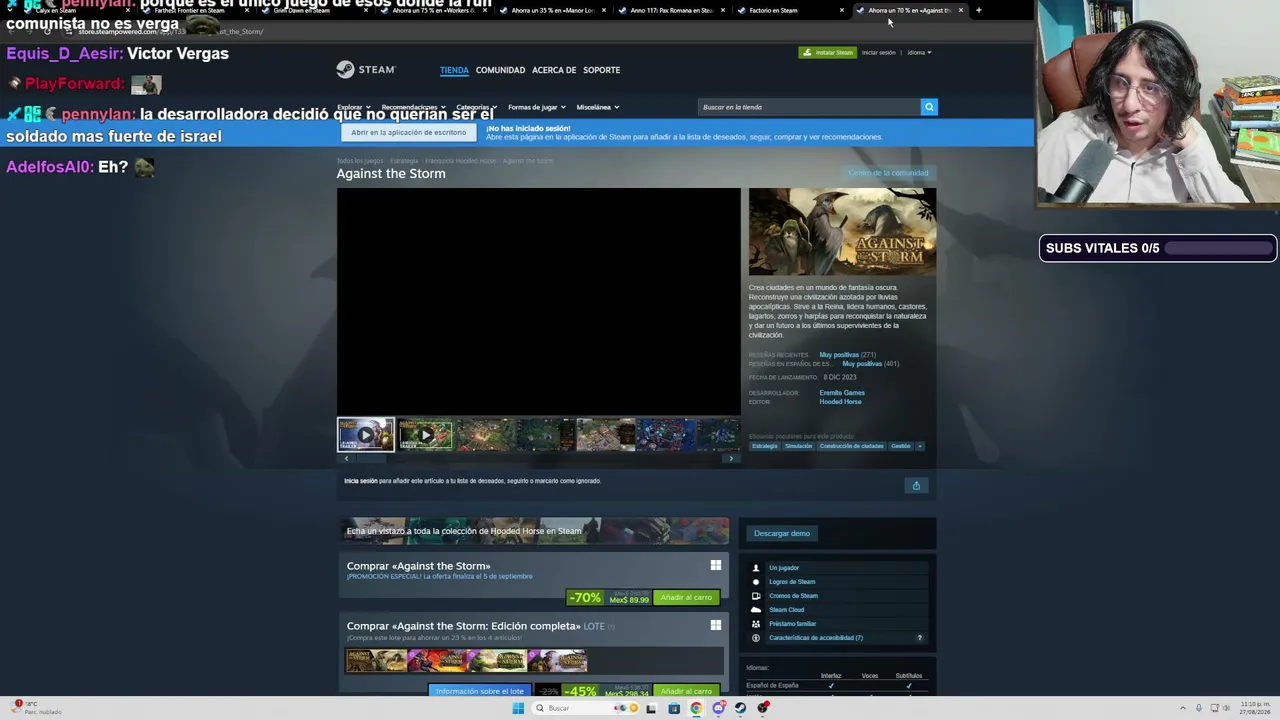Screen dimensions: 1280x720
Task: Click the plus tag button next to Gestión
Action: tap(920, 446)
